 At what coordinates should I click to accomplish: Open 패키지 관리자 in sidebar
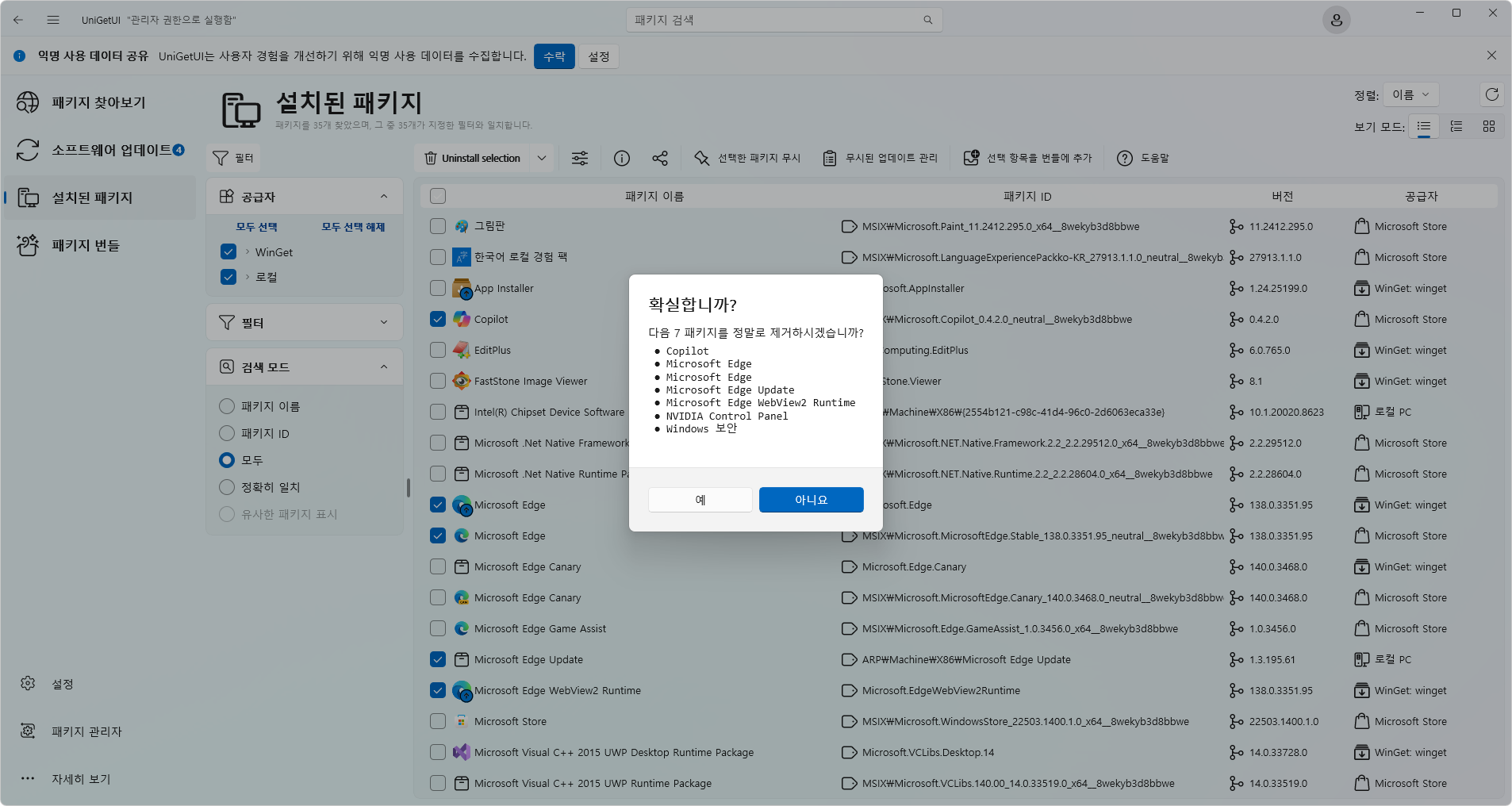pyautogui.click(x=100, y=731)
